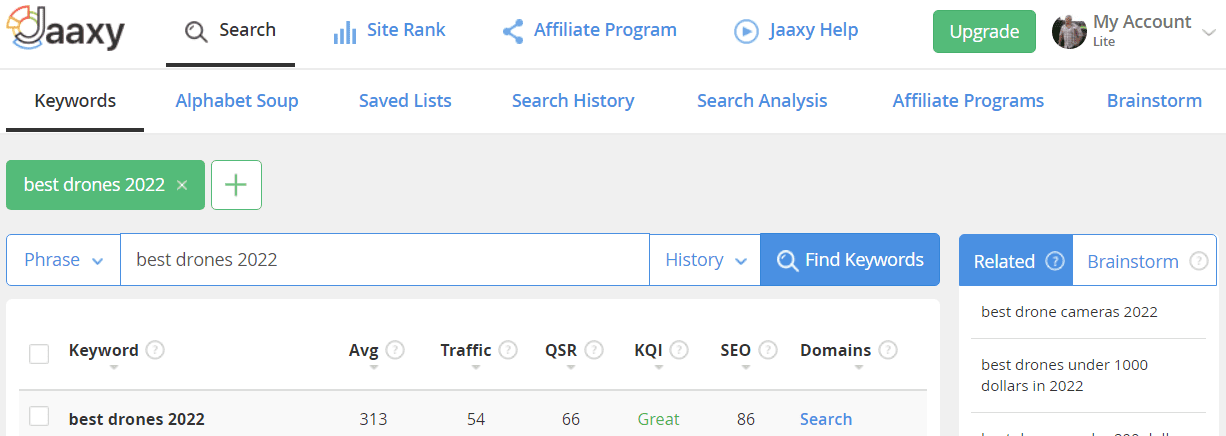Screen dimensions: 1226x436
Task: Toggle the select-all keywords checkbox
Action: pyautogui.click(x=39, y=353)
